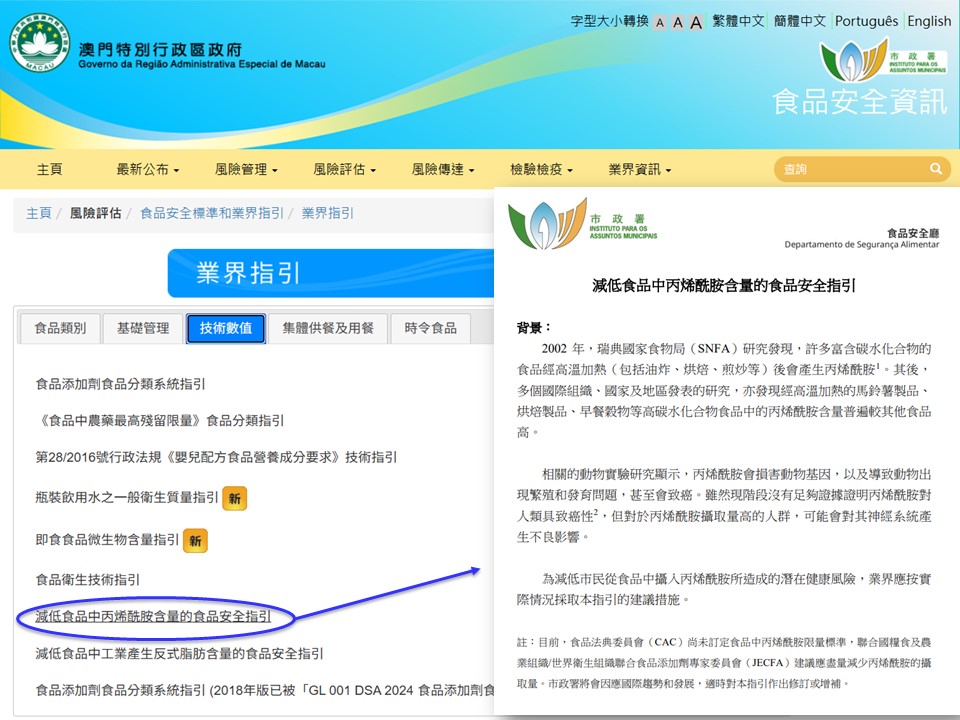Select the smallest font size A button

pos(660,22)
